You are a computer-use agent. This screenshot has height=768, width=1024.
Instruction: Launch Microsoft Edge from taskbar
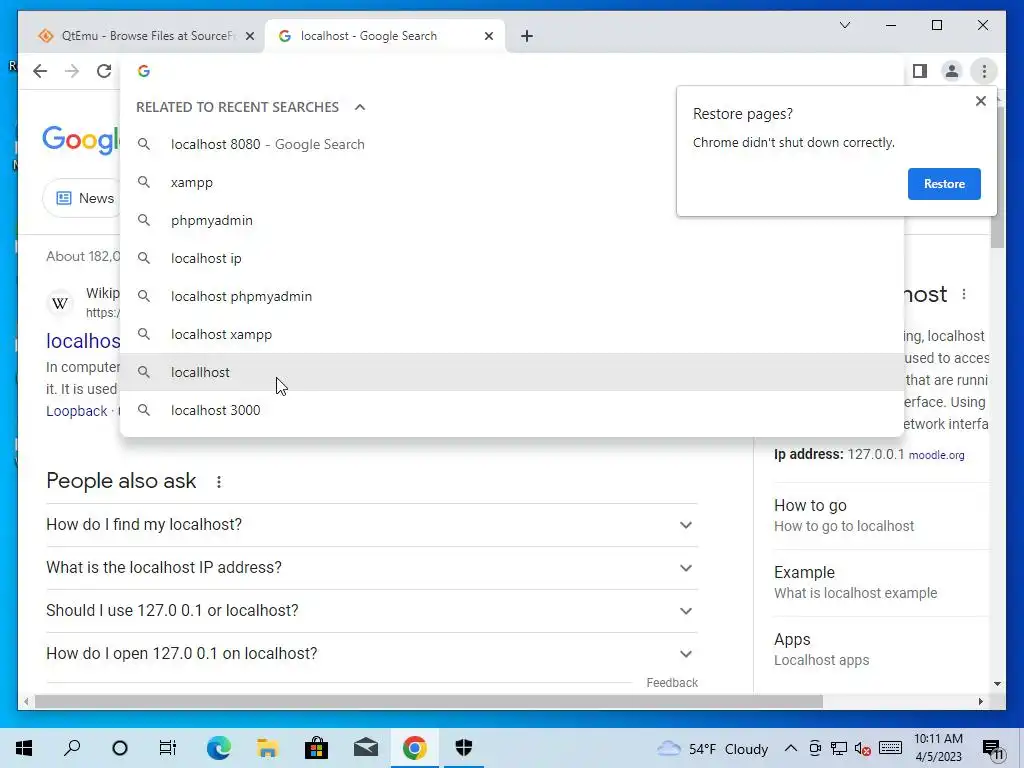[219, 748]
